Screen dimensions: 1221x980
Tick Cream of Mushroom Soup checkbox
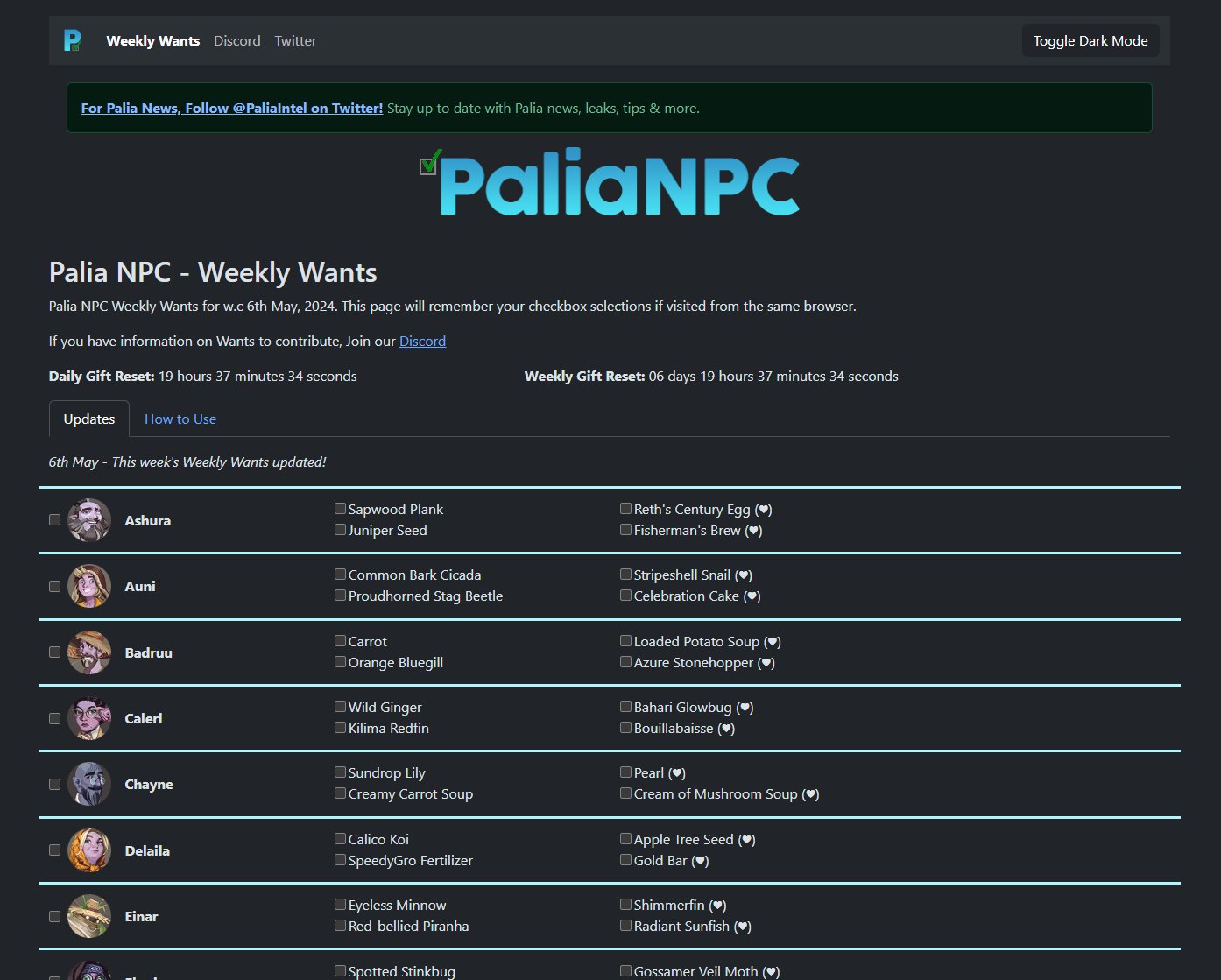625,793
